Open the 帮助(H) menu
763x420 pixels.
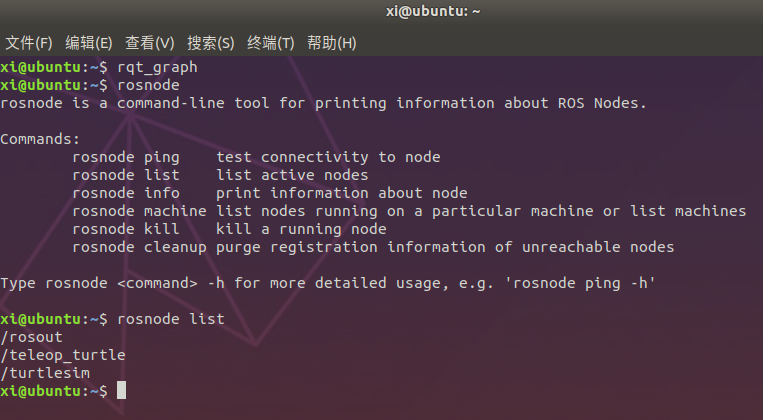pyautogui.click(x=332, y=43)
